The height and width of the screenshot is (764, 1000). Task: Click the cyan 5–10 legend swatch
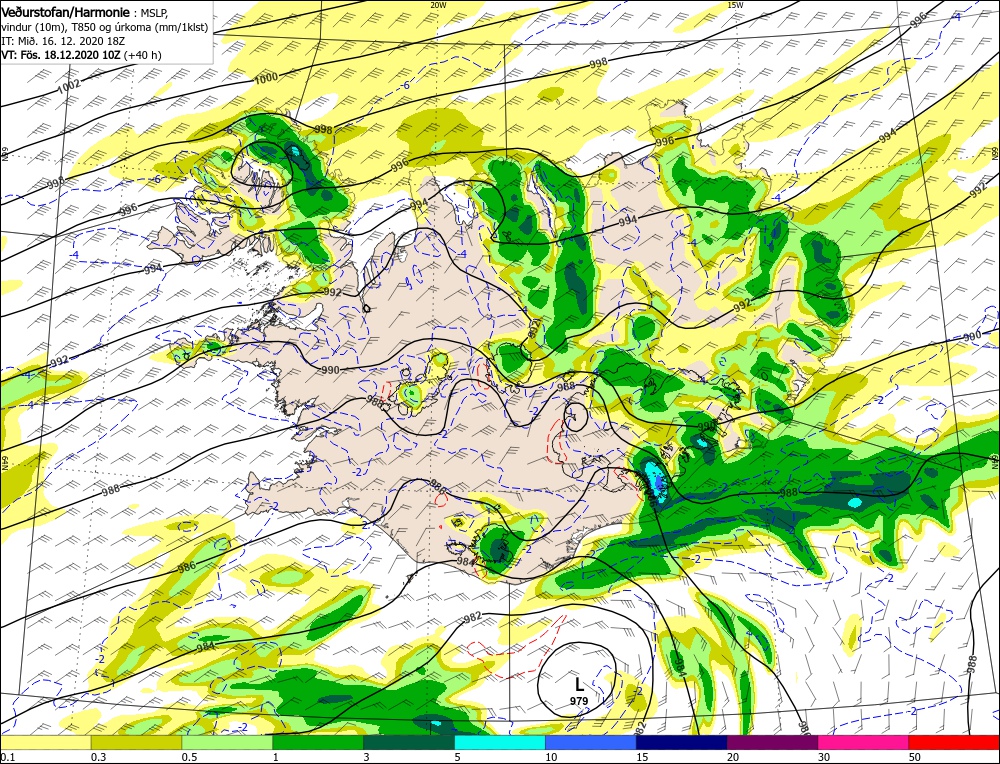tap(500, 742)
